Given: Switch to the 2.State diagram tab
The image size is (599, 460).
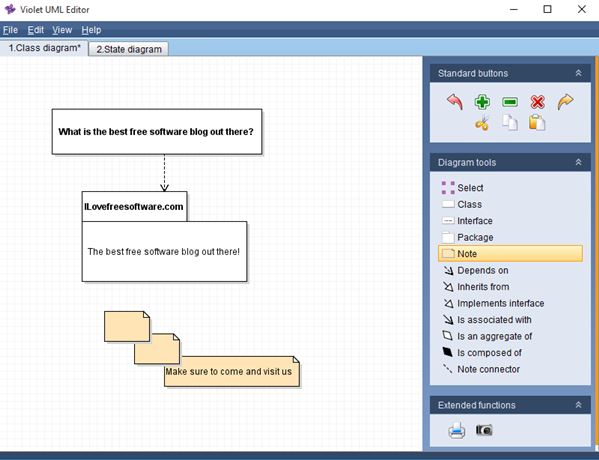Looking at the screenshot, I should (129, 49).
